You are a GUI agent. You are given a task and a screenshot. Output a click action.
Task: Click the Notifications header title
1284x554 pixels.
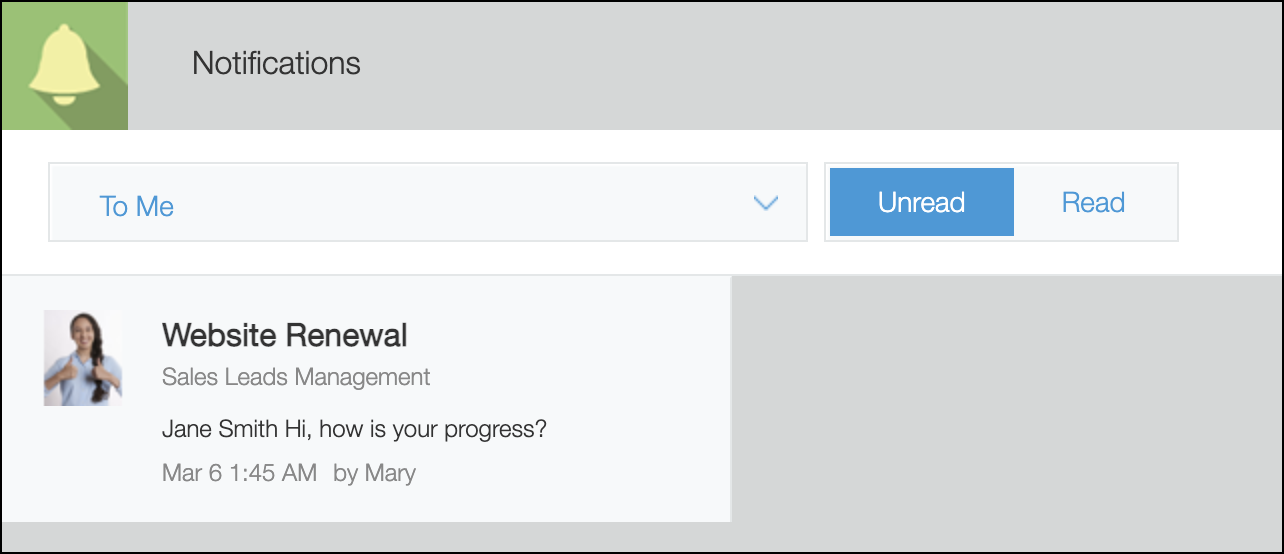click(x=276, y=64)
